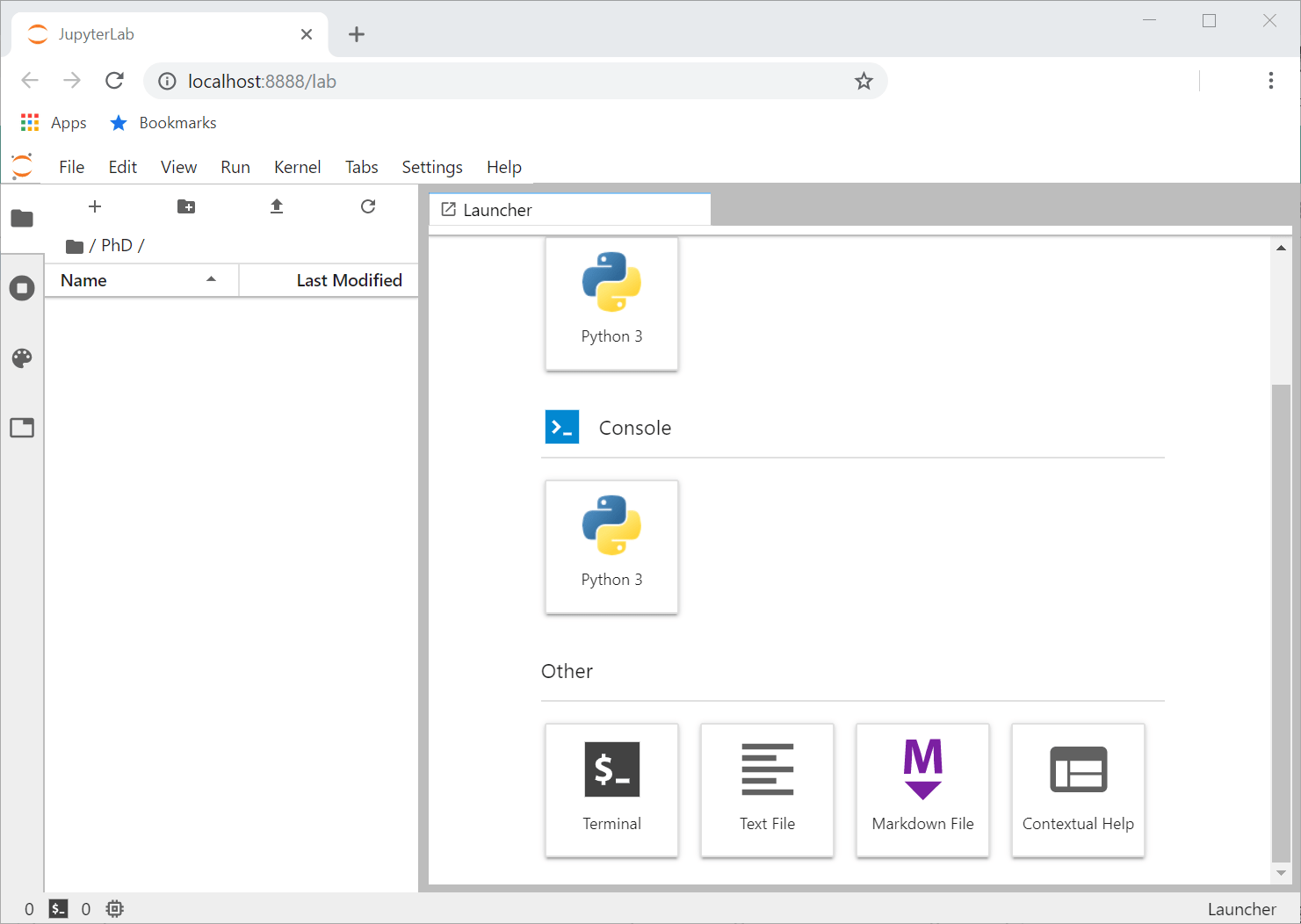This screenshot has width=1301, height=924.
Task: Bookmark this page with star icon
Action: (x=864, y=81)
